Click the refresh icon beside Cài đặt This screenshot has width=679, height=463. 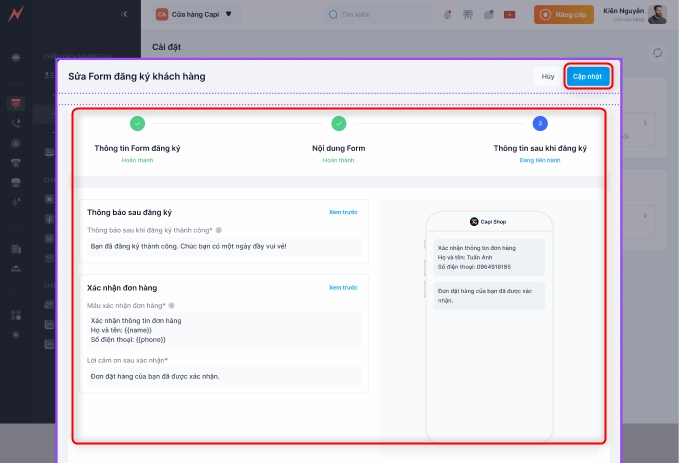click(657, 53)
